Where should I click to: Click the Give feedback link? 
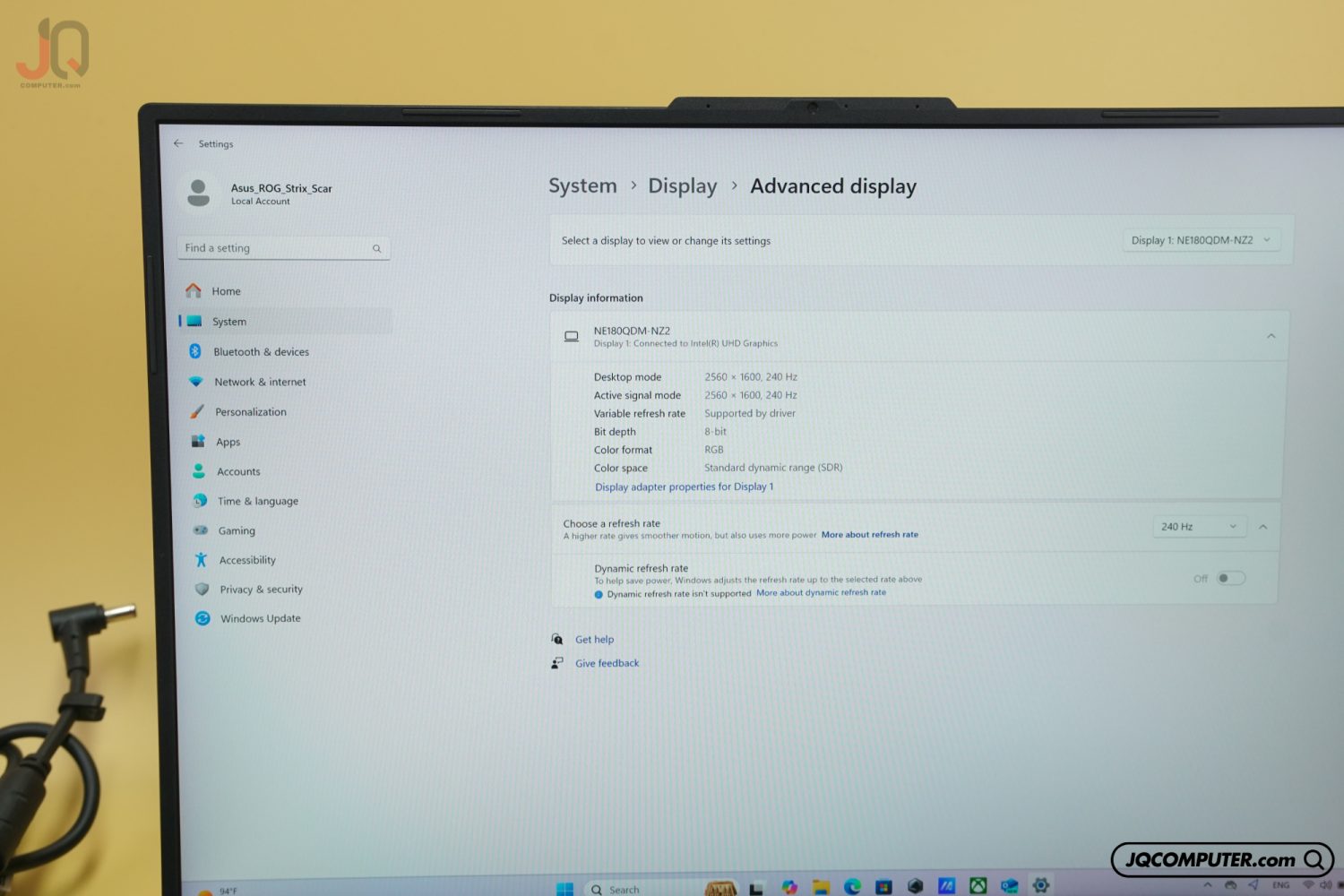(x=607, y=663)
